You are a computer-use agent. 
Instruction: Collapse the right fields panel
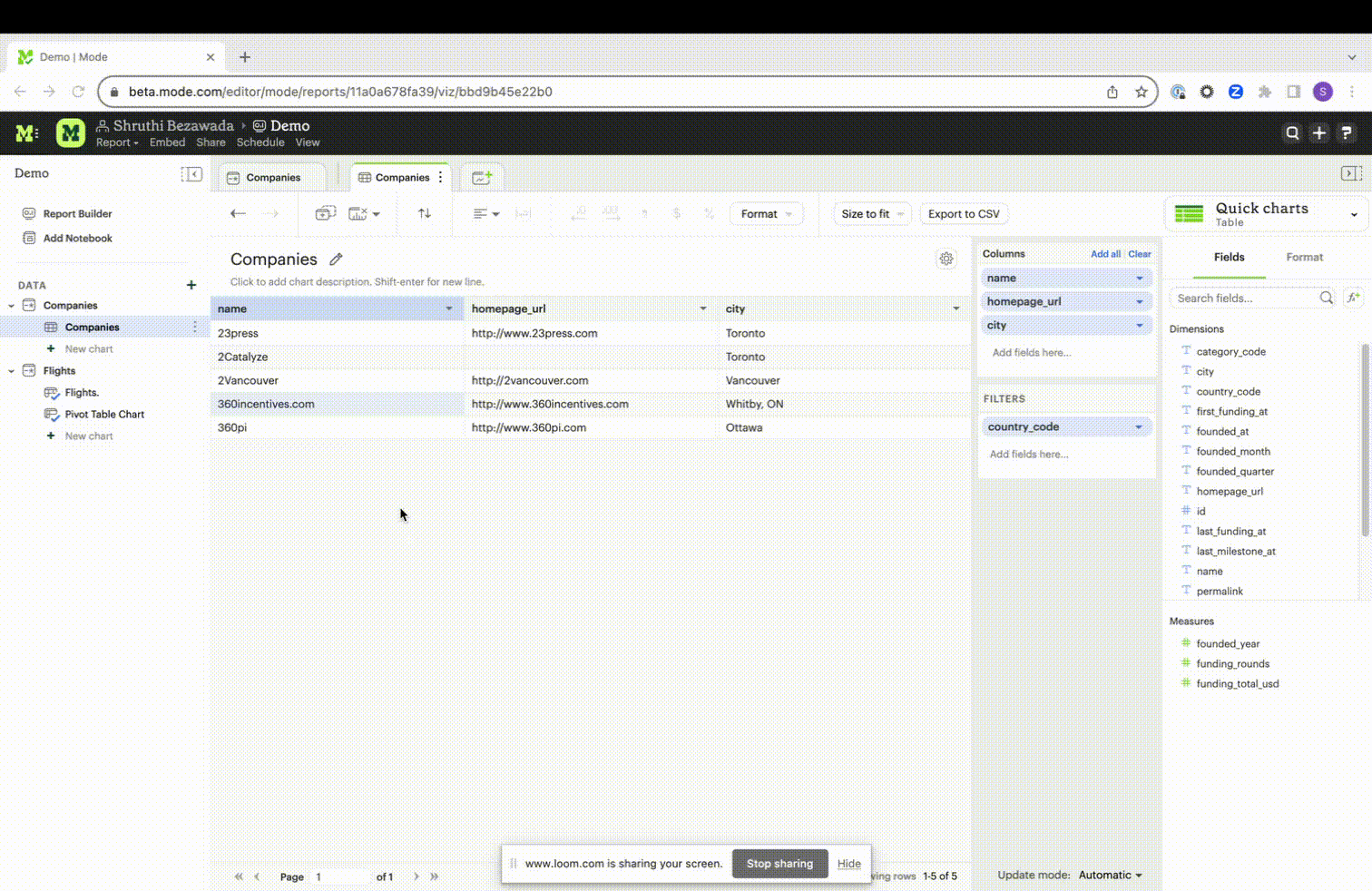click(x=1350, y=173)
